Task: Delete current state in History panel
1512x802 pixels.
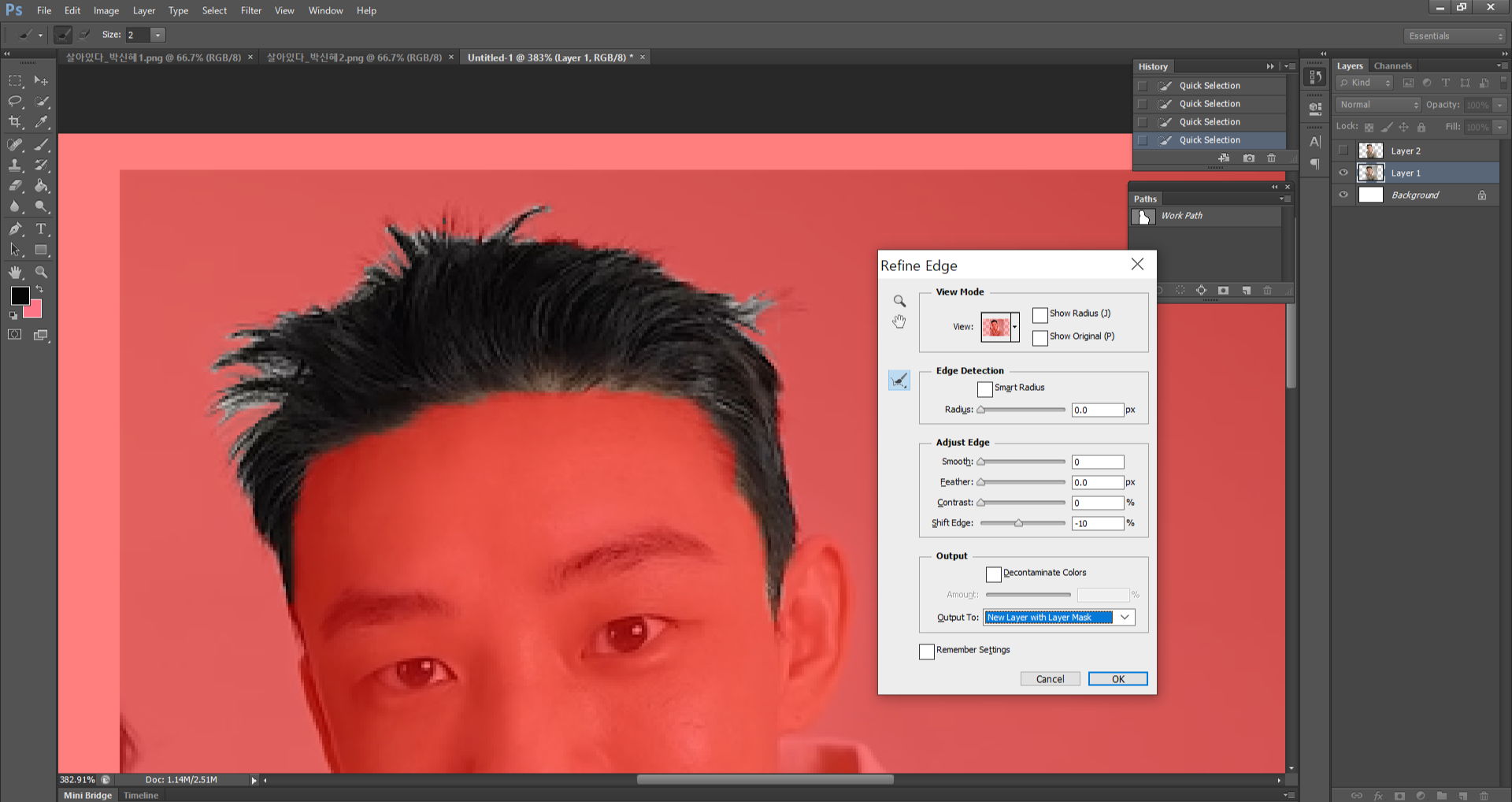Action: tap(1271, 158)
